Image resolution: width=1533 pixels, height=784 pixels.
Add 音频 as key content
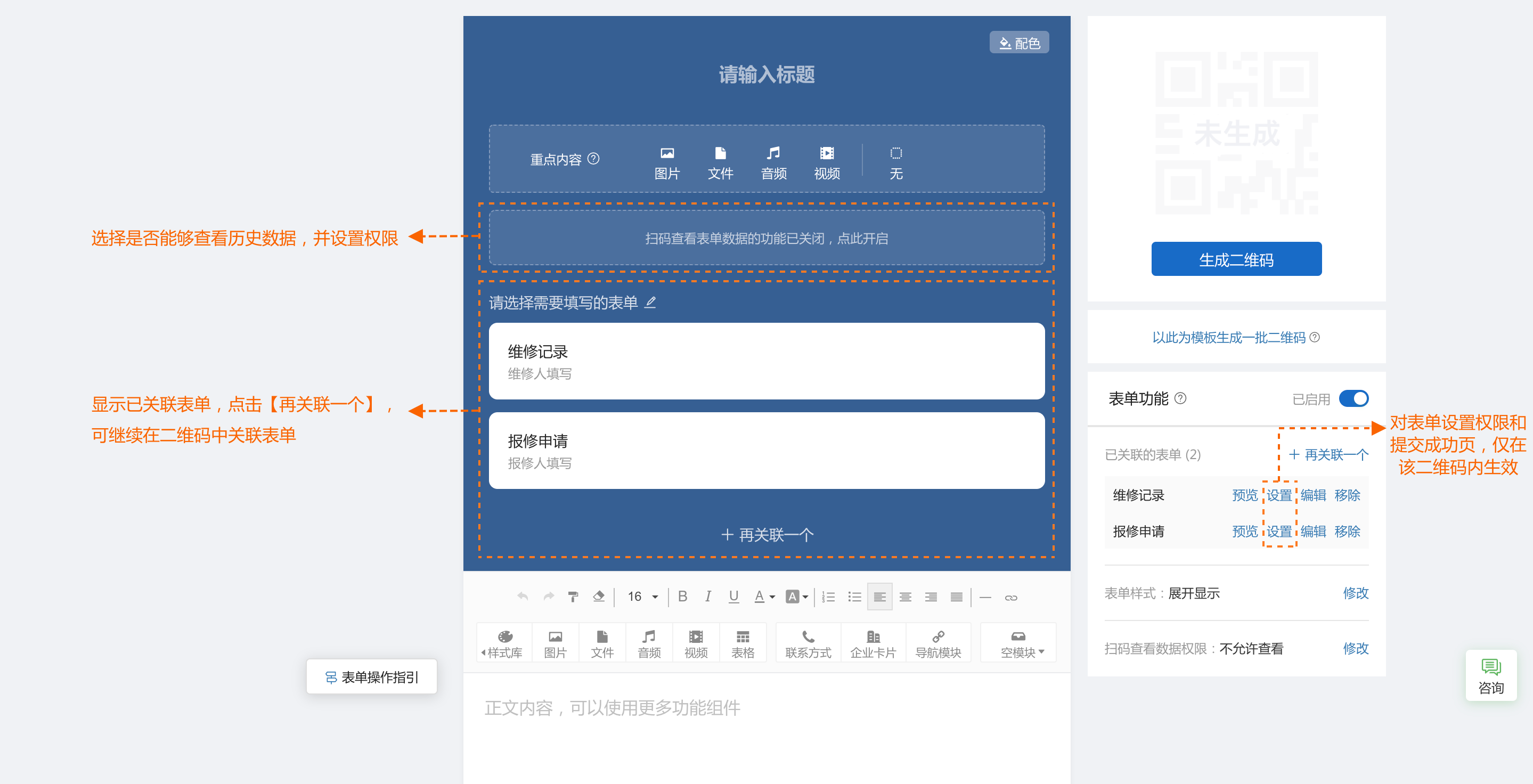tap(773, 163)
